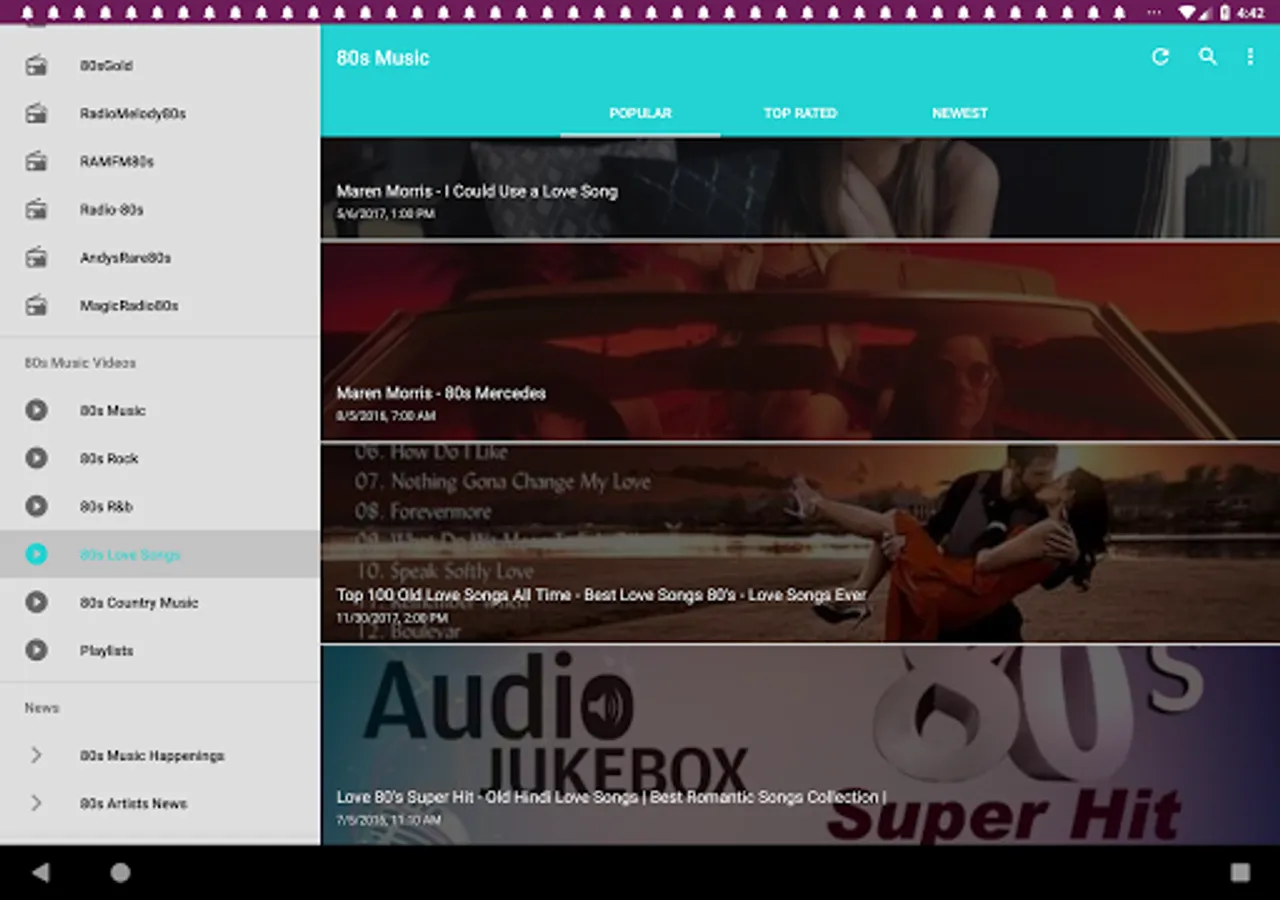Screen dimensions: 1280x900
Task: Select the RadioMelody80s station label
Action: pos(133,114)
